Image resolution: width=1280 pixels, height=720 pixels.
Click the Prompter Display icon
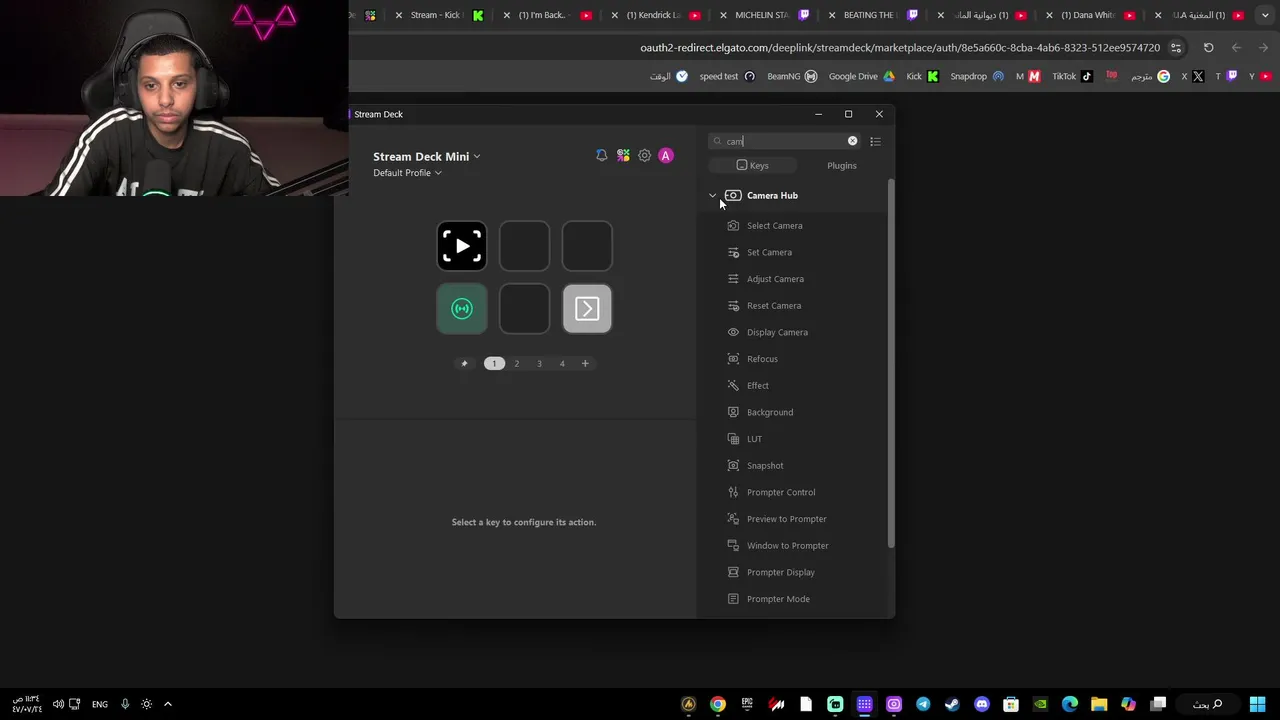[x=733, y=572]
